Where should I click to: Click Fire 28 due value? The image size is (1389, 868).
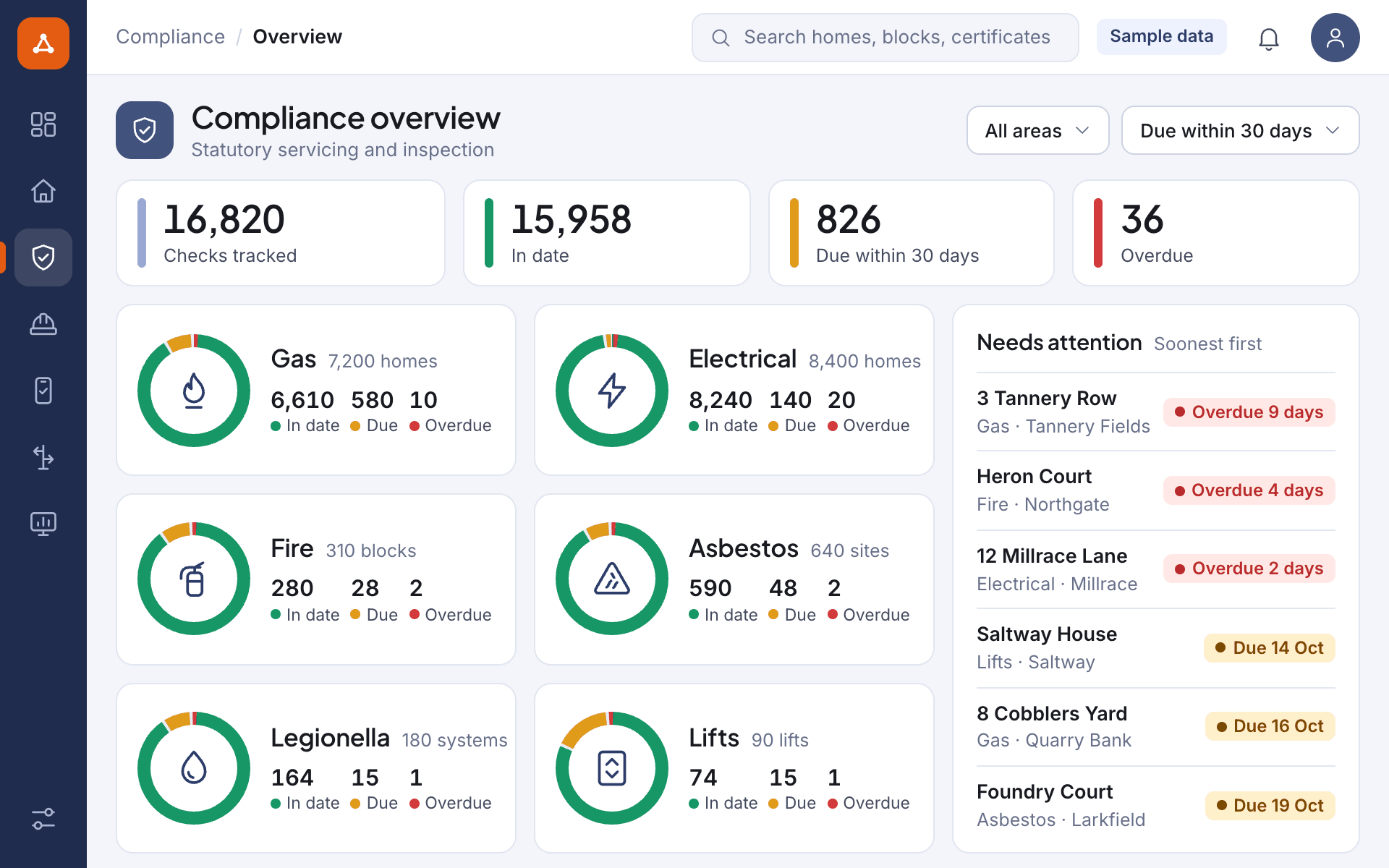(365, 588)
